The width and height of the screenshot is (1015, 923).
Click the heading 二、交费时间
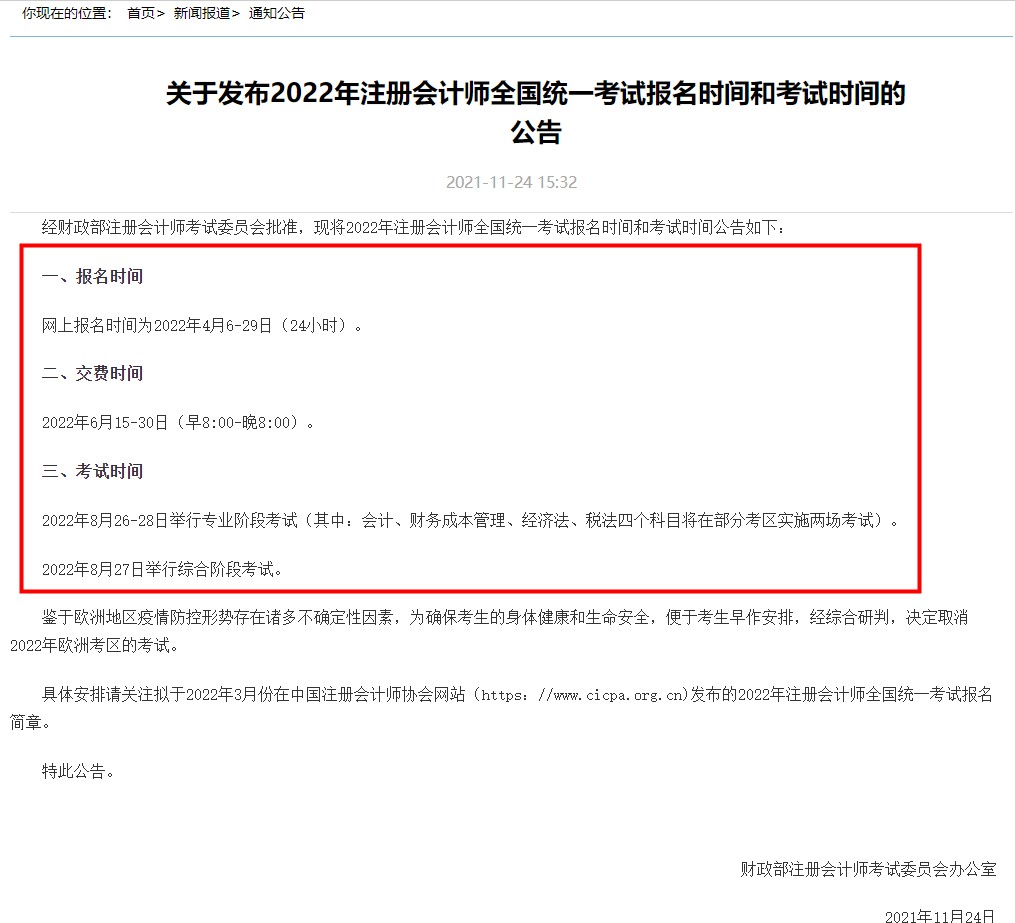point(92,374)
